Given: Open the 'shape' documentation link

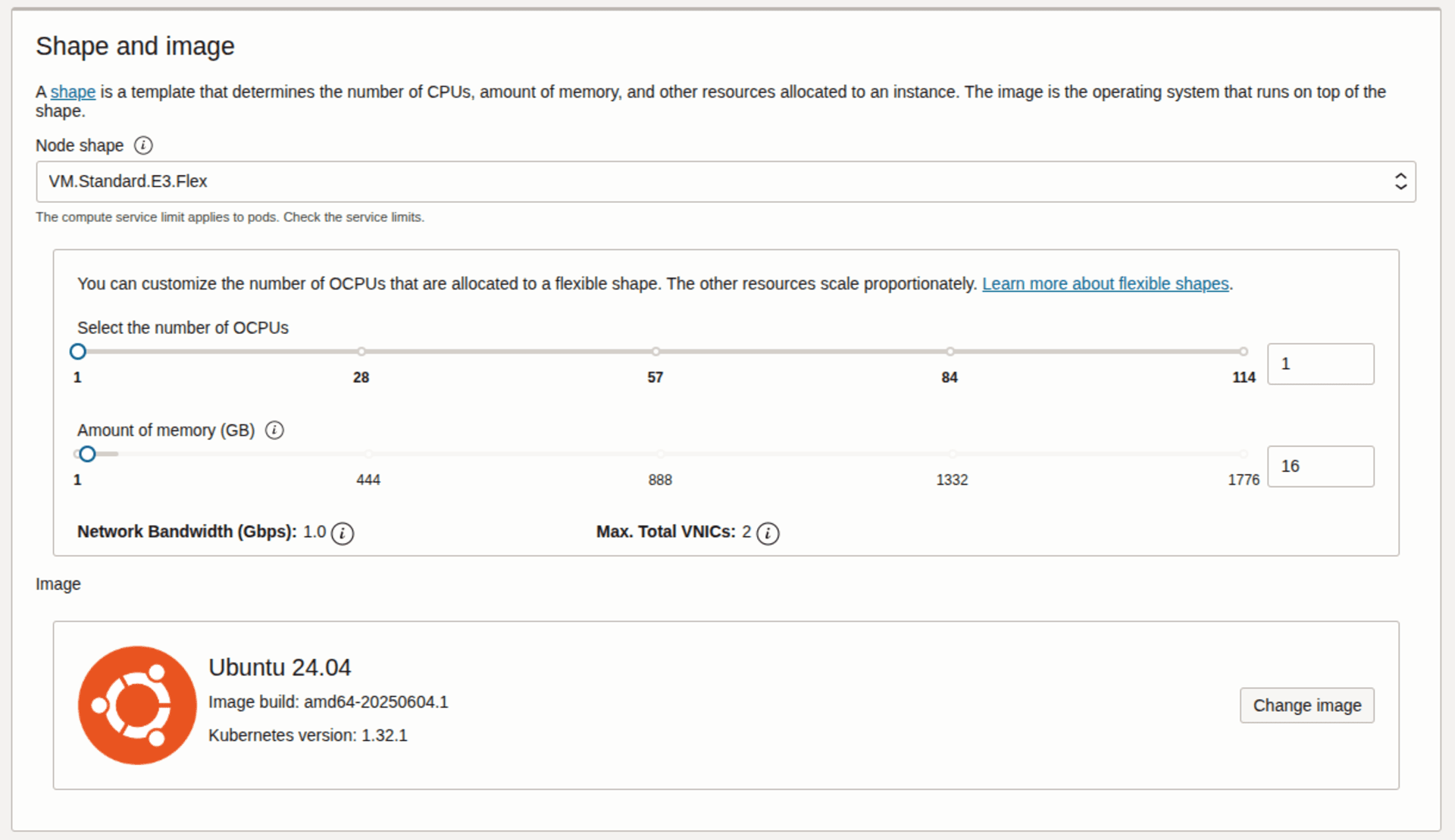Looking at the screenshot, I should pyautogui.click(x=73, y=92).
